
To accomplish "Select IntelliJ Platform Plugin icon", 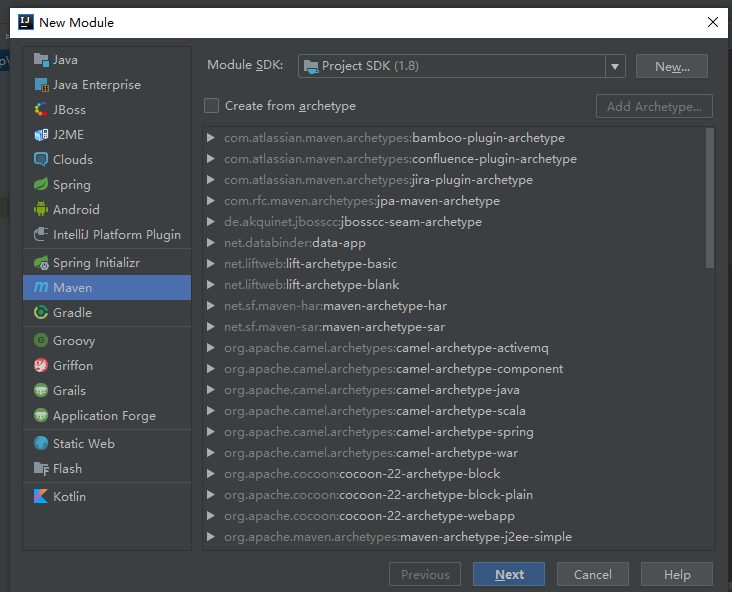I will (41, 234).
